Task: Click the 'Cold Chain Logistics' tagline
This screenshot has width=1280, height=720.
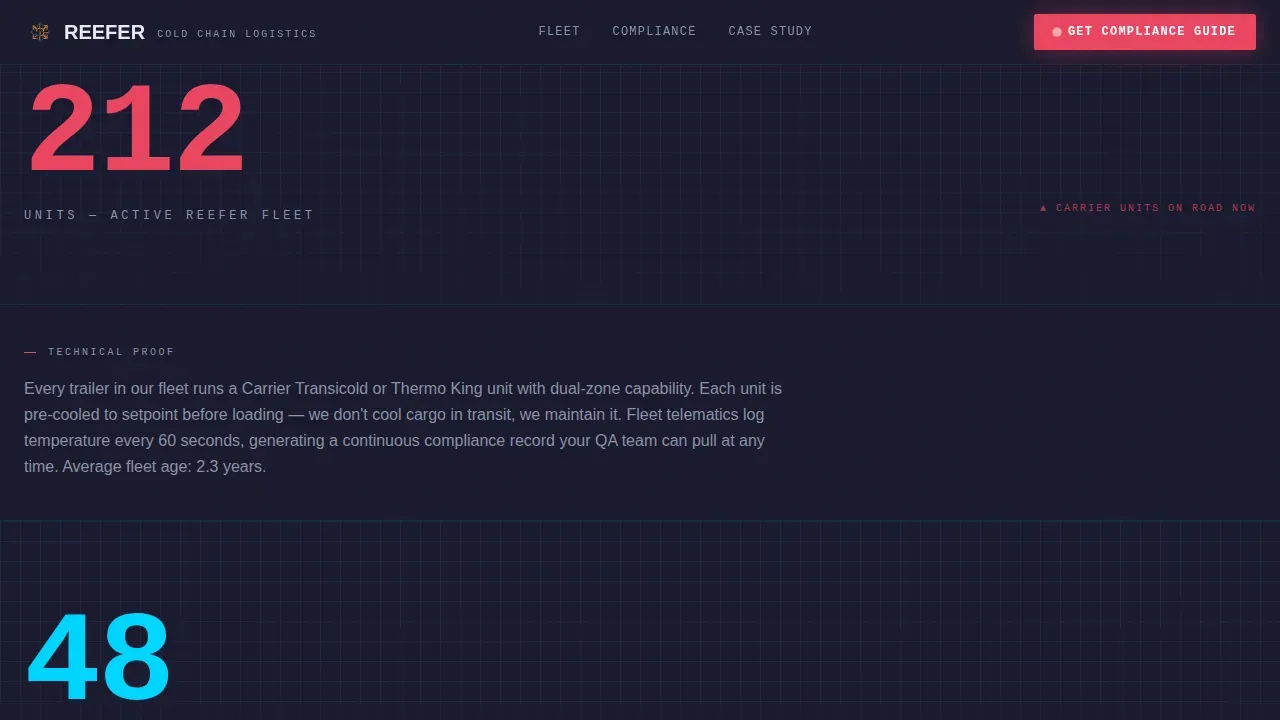Action: (236, 34)
